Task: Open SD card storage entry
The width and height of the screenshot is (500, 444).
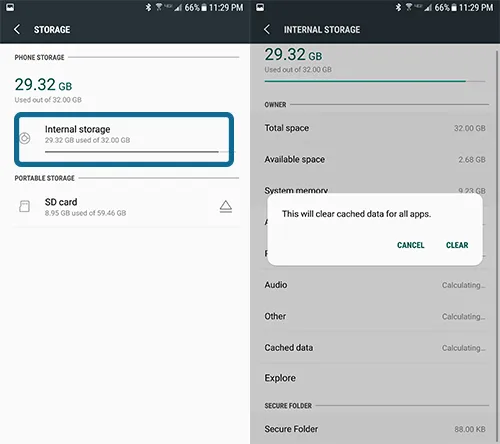Action: [127, 207]
